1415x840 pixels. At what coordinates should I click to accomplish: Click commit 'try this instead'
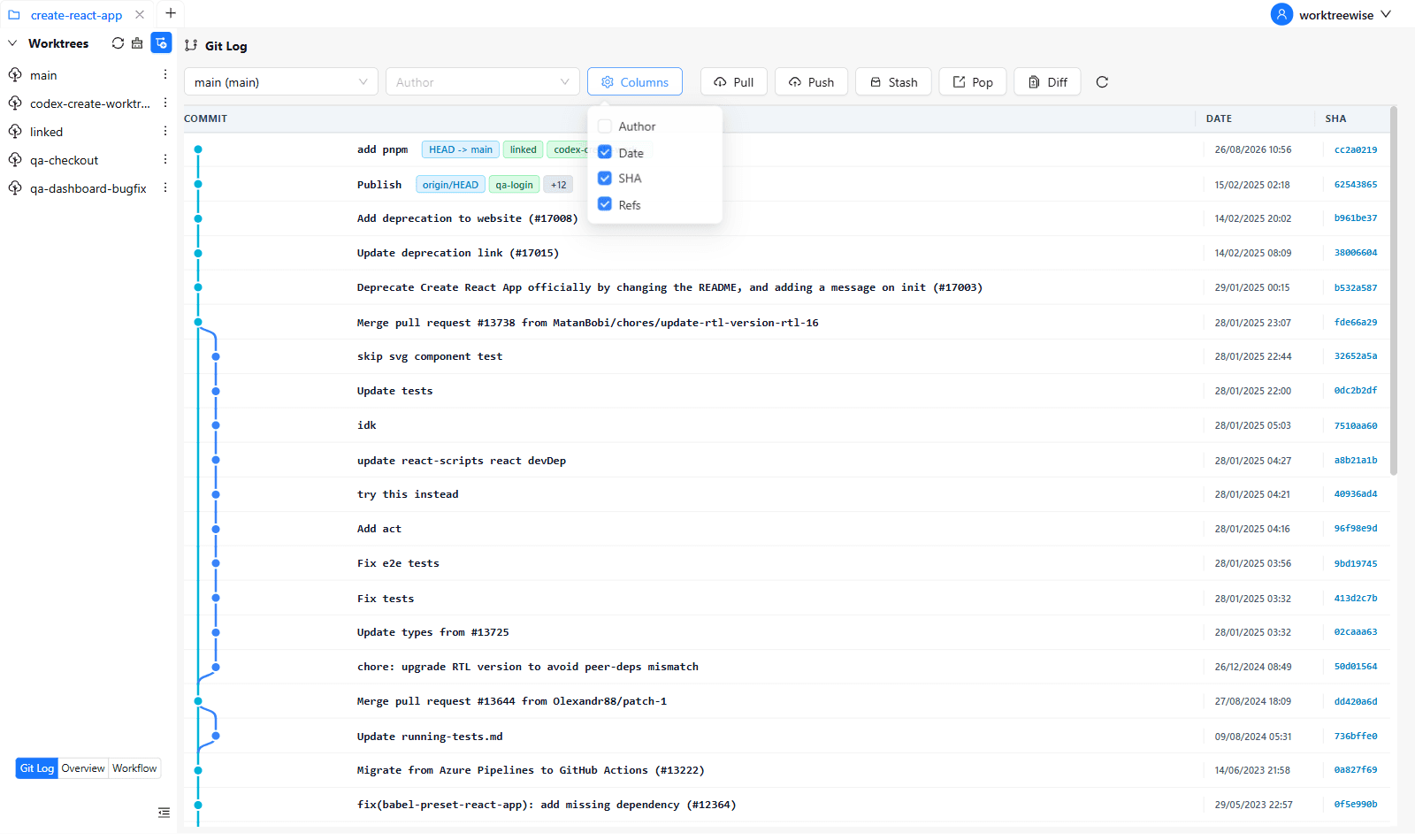click(x=408, y=494)
